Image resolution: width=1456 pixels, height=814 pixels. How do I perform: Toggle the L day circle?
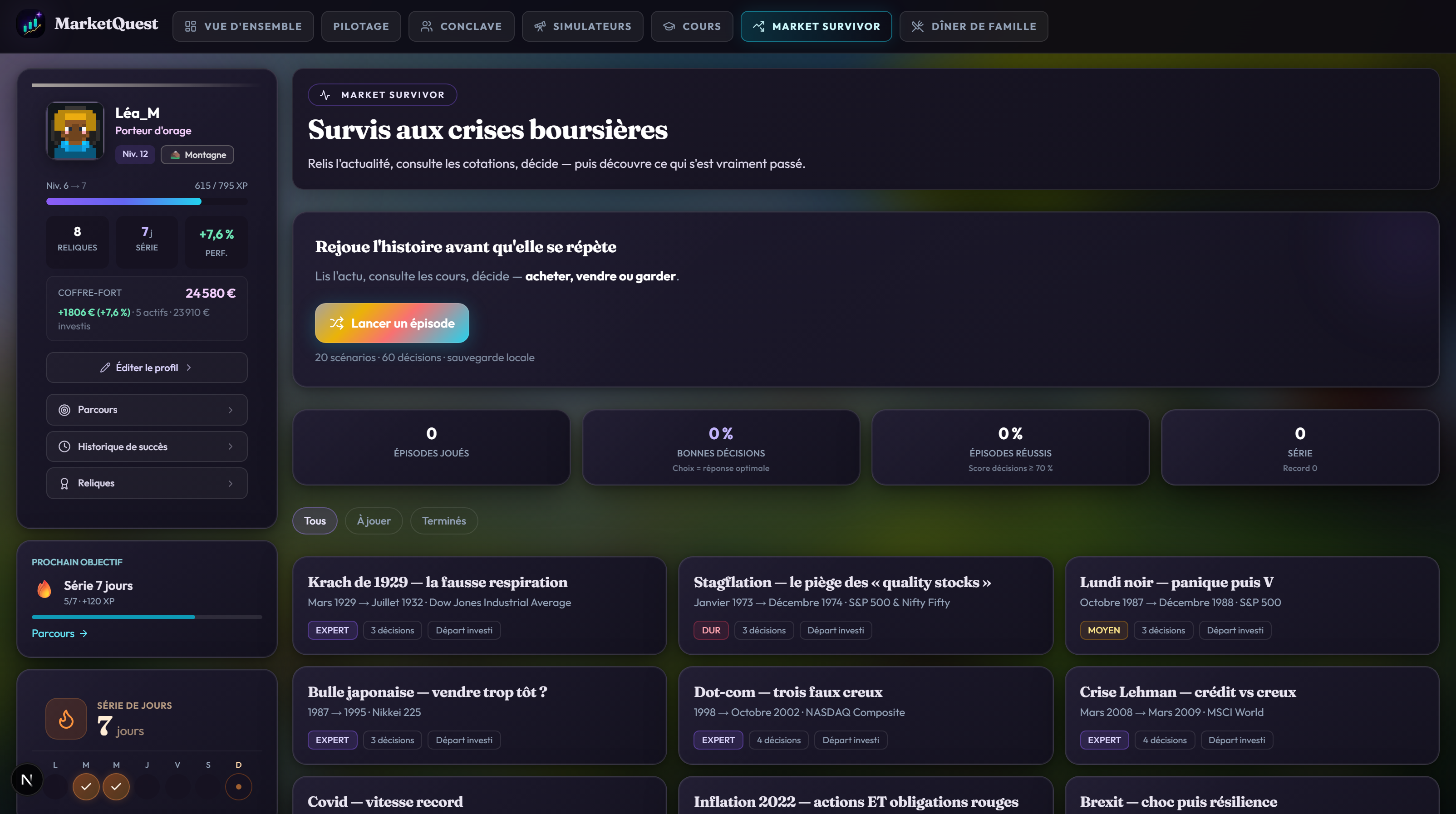(55, 787)
